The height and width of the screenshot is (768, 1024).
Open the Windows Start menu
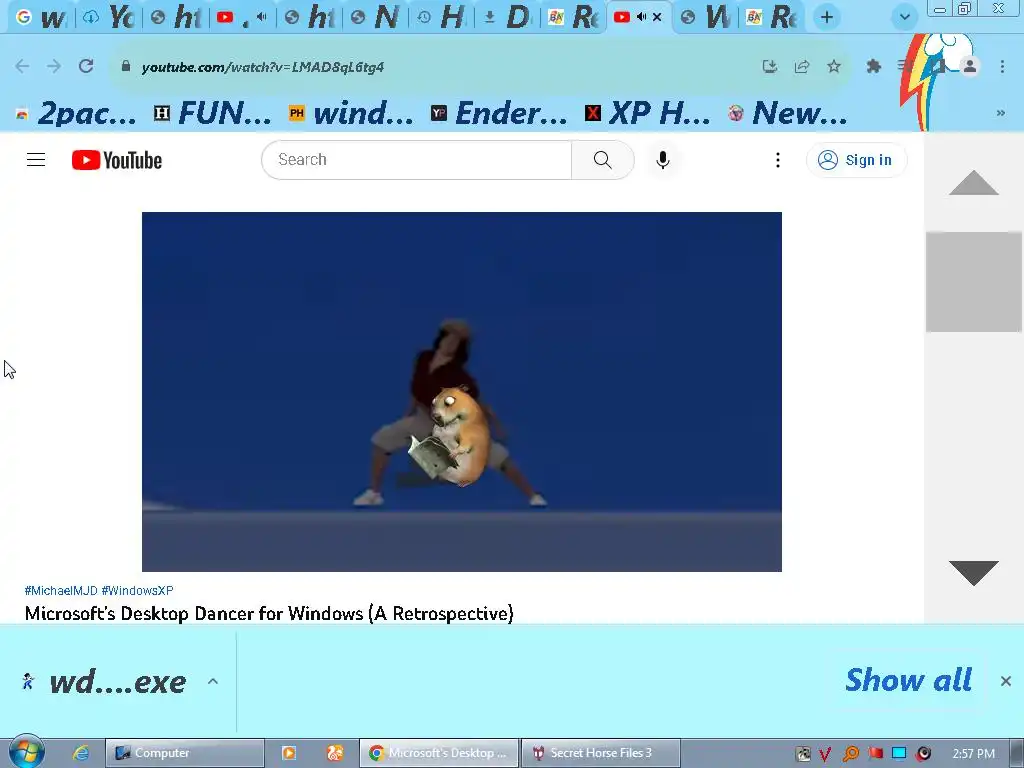(x=26, y=752)
